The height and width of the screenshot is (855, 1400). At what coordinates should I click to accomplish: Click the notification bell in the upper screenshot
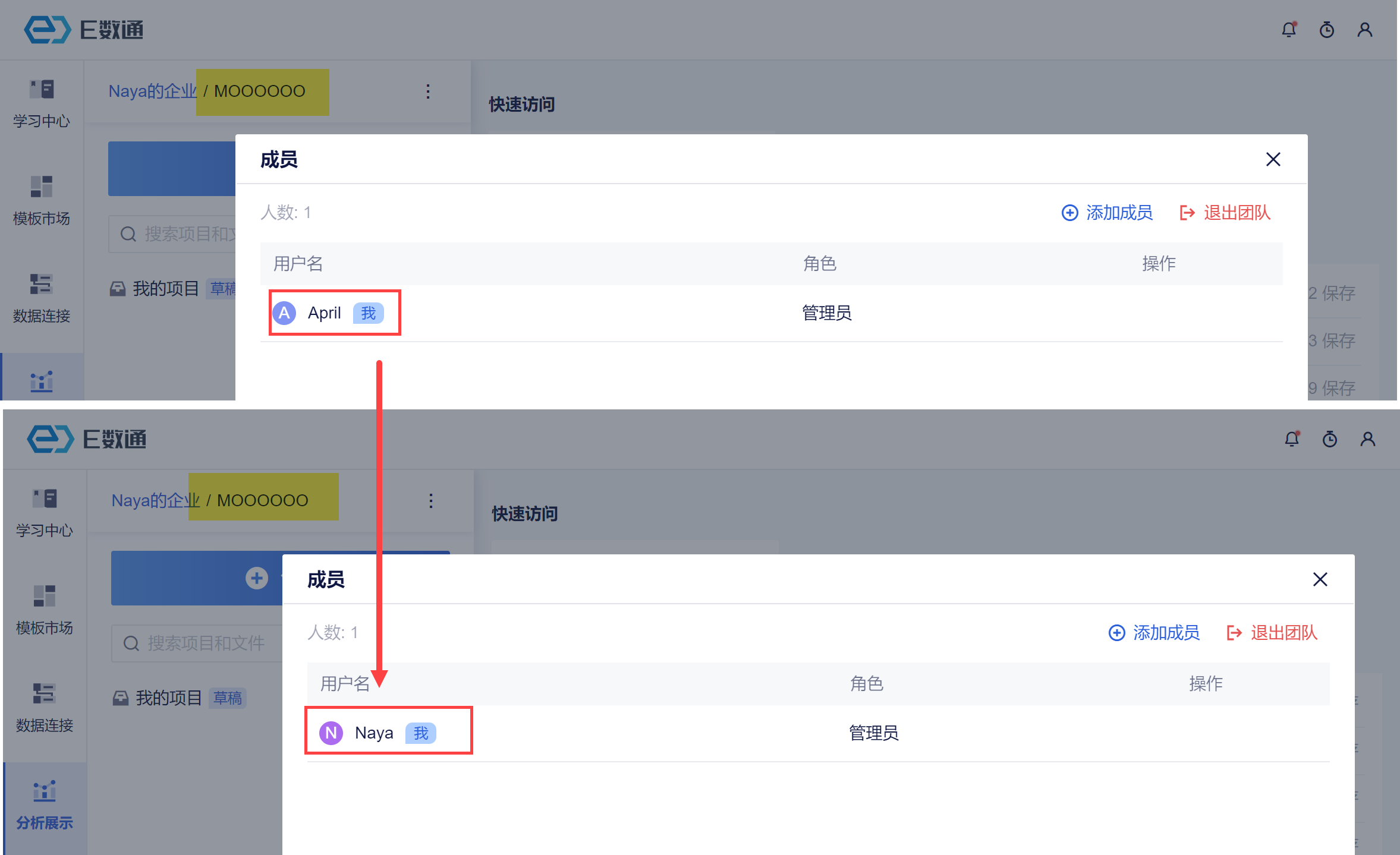[x=1289, y=30]
